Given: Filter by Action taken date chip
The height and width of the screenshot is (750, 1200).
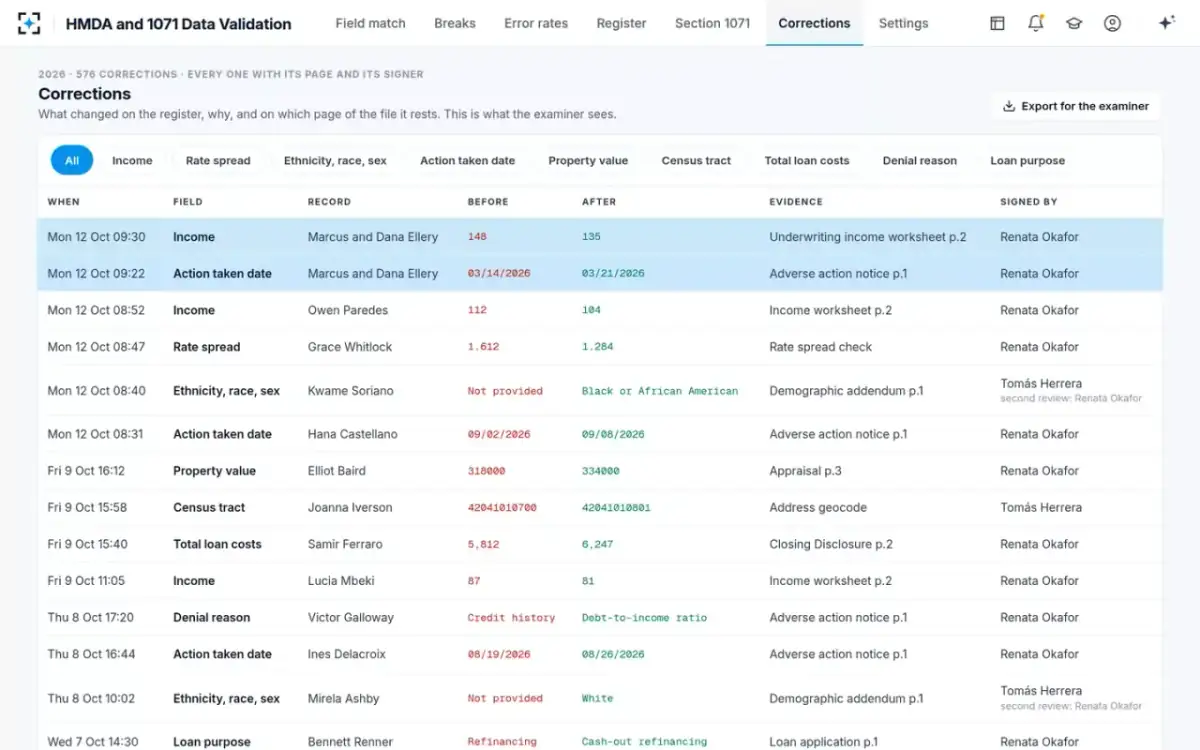Looking at the screenshot, I should click(x=467, y=160).
